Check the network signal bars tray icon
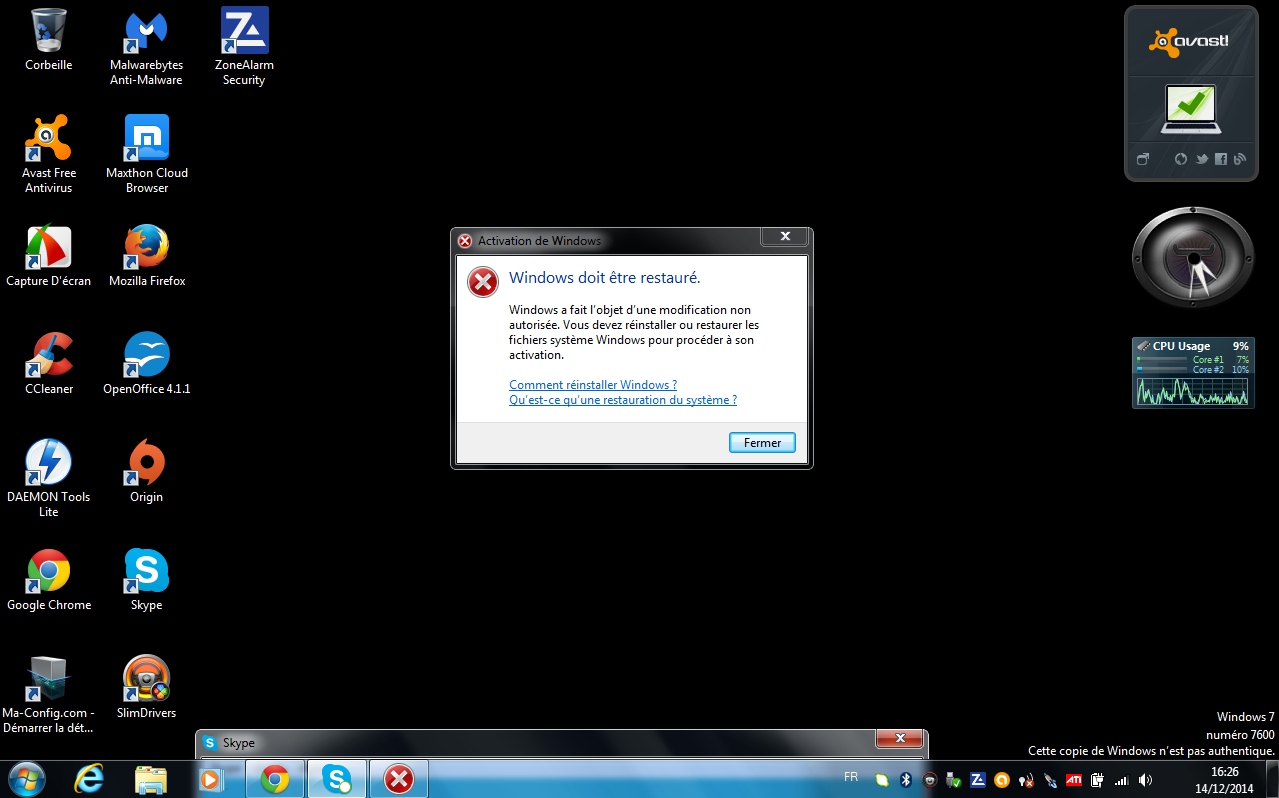This screenshot has height=798, width=1279. [1121, 780]
